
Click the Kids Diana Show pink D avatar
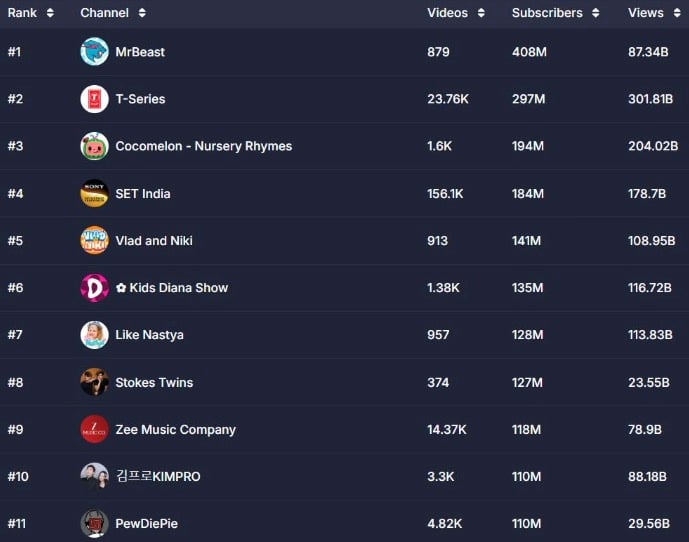[x=94, y=287]
